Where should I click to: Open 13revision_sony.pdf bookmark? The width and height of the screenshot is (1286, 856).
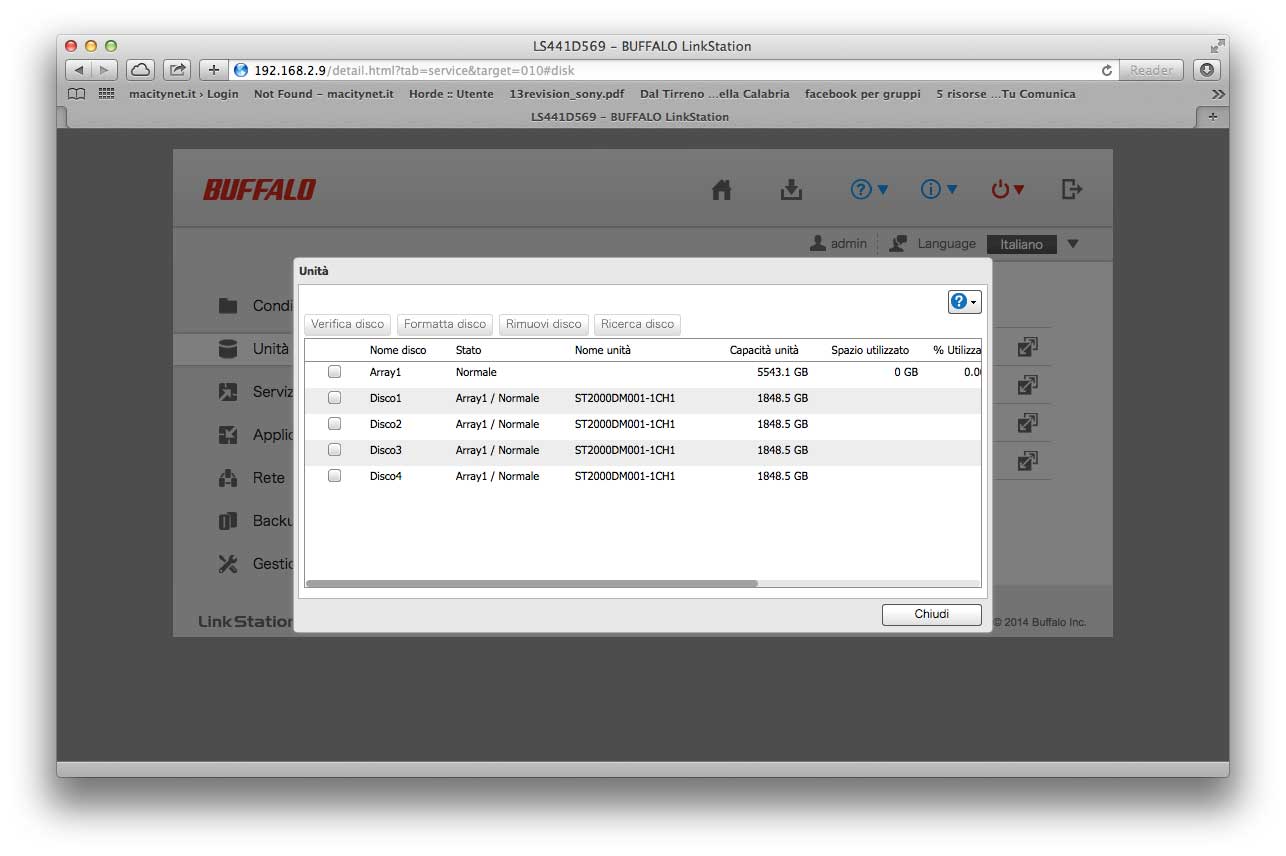(x=566, y=94)
